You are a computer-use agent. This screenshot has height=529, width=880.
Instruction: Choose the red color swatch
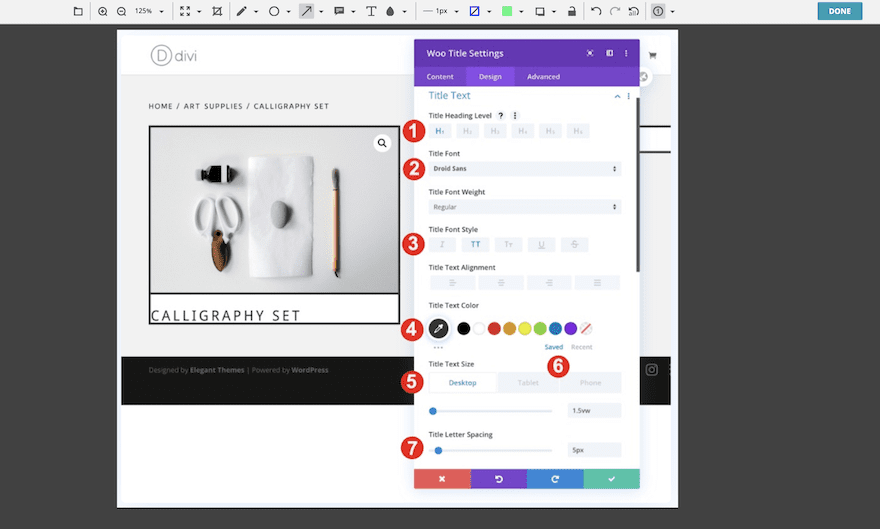pyautogui.click(x=494, y=328)
